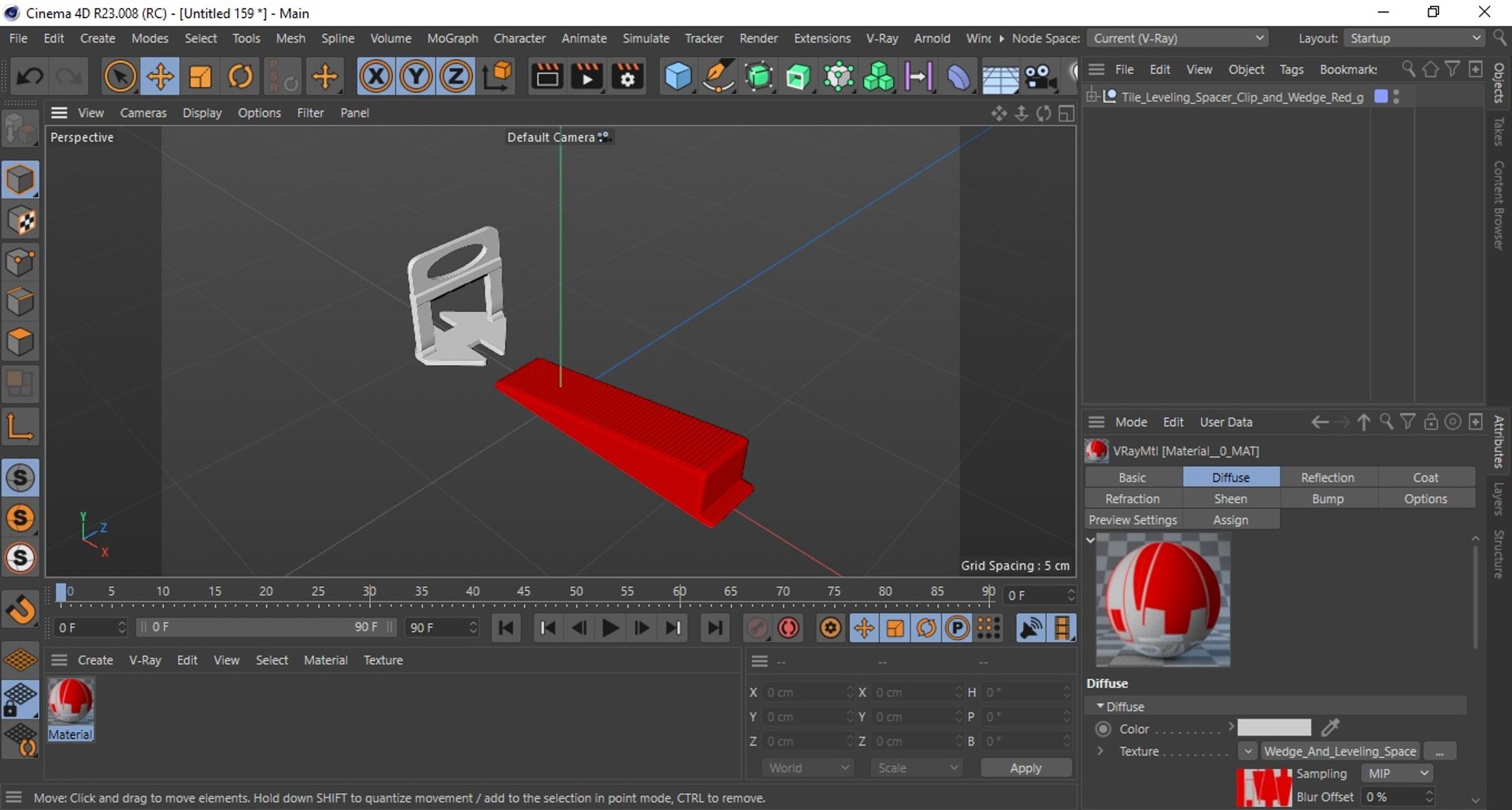Viewport: 1512px width, 810px height.
Task: Collapse the material preview chevron
Action: pyautogui.click(x=1091, y=541)
